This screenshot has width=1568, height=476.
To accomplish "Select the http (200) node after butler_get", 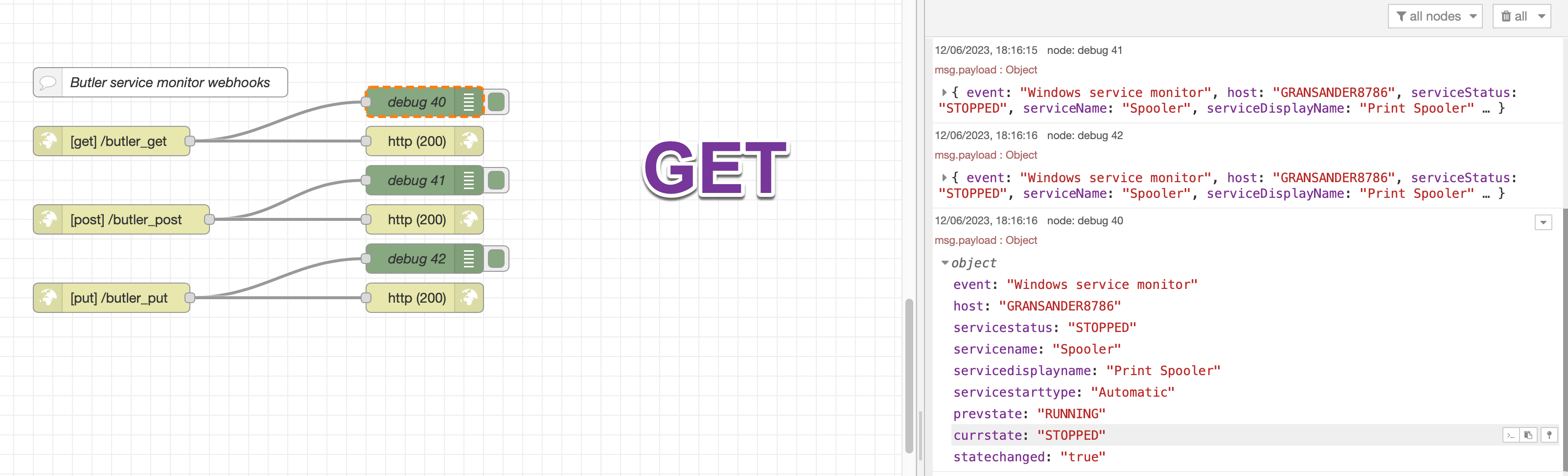I will 416,142.
